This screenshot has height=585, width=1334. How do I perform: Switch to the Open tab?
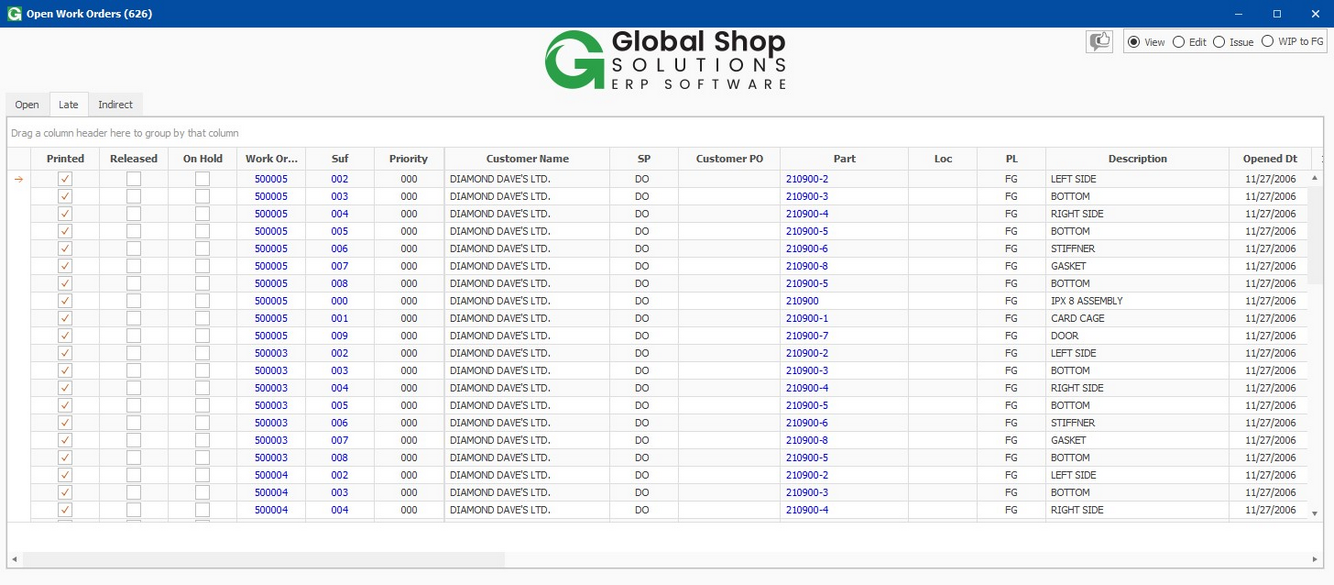[27, 105]
